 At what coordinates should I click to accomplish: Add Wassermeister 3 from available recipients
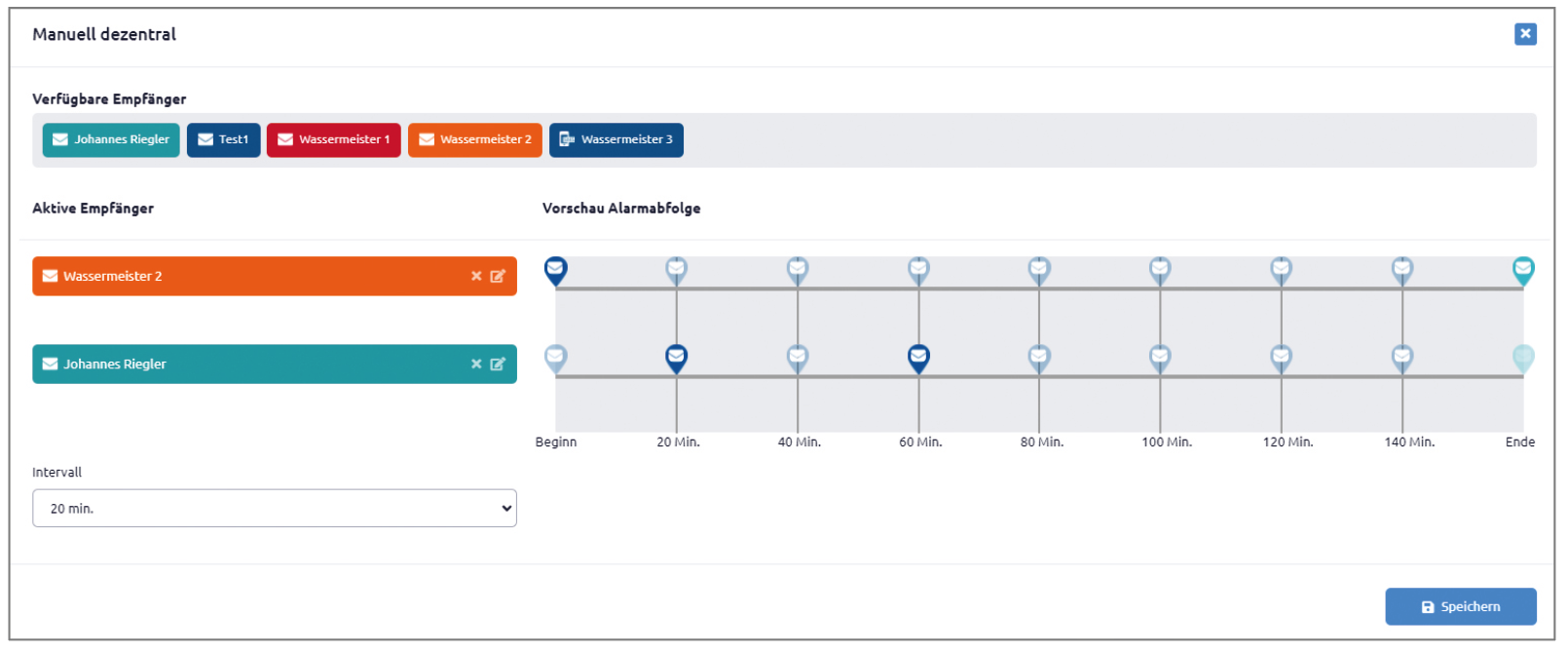point(616,139)
